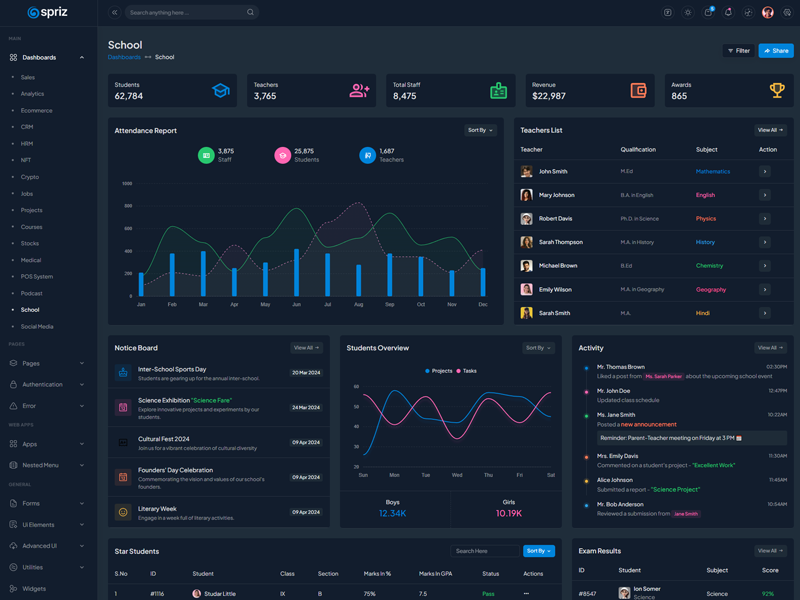Open Sort By dropdown in Attendance Report

point(480,130)
